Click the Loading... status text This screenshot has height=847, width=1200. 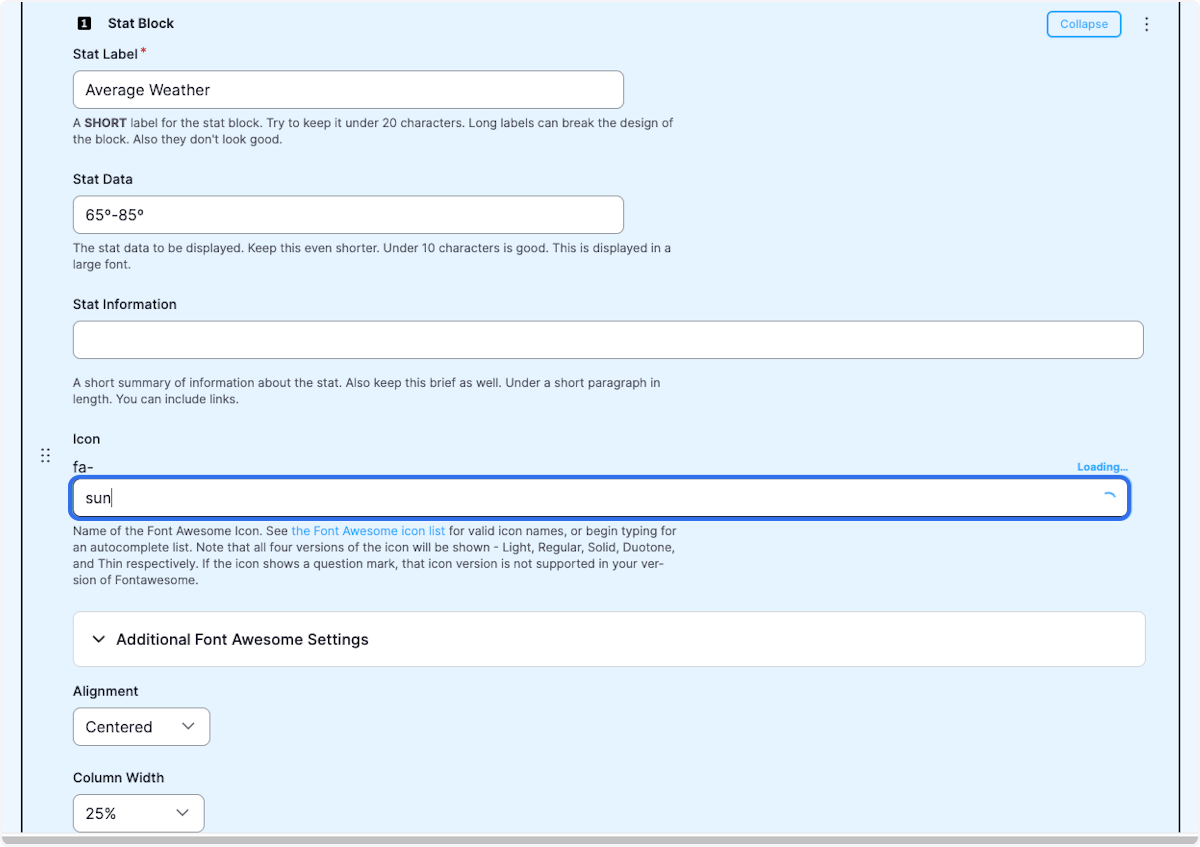pos(1102,467)
